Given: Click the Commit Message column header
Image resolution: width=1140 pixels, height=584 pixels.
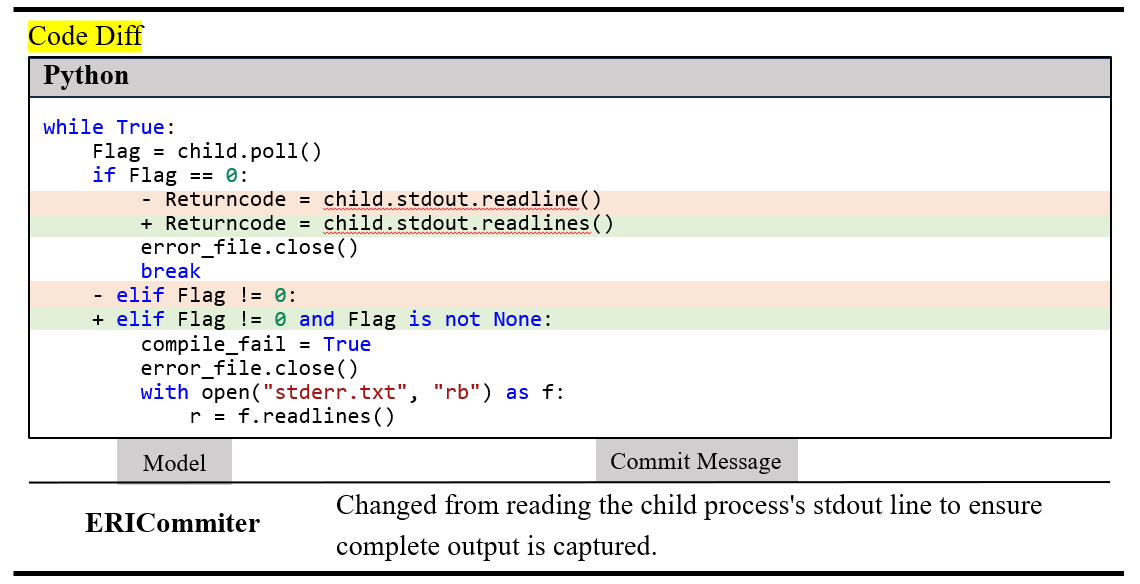Looking at the screenshot, I should (x=696, y=461).
